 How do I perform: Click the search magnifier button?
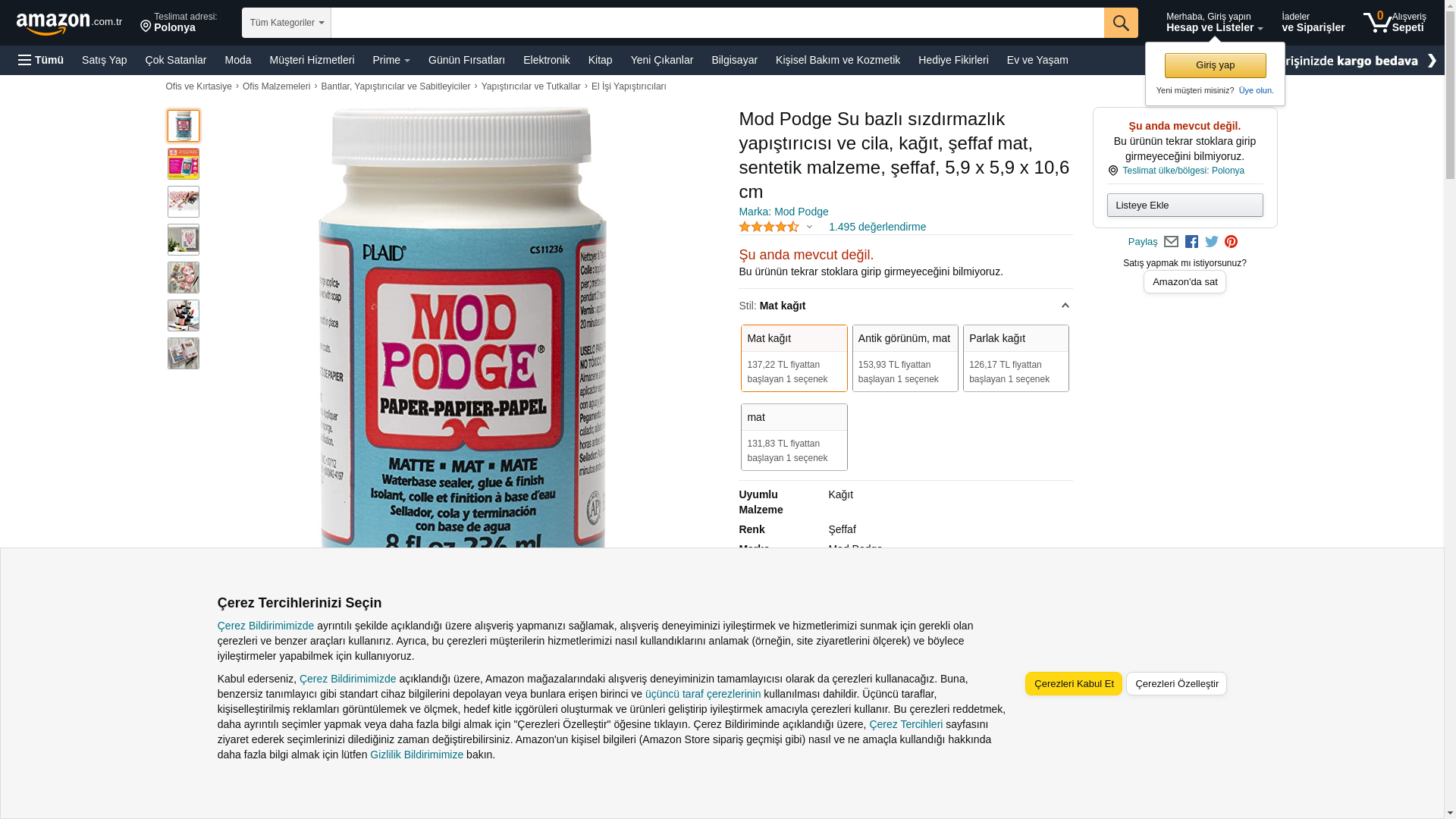tap(1121, 23)
